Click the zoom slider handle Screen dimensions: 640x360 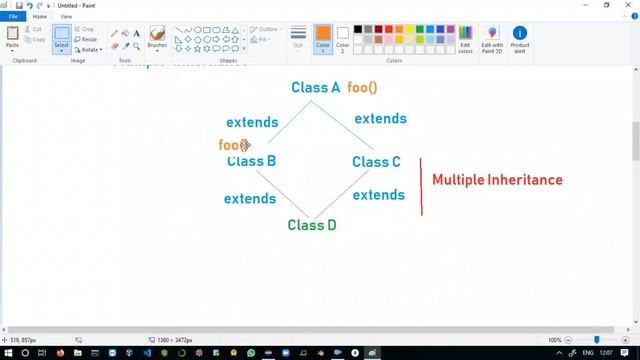point(597,340)
